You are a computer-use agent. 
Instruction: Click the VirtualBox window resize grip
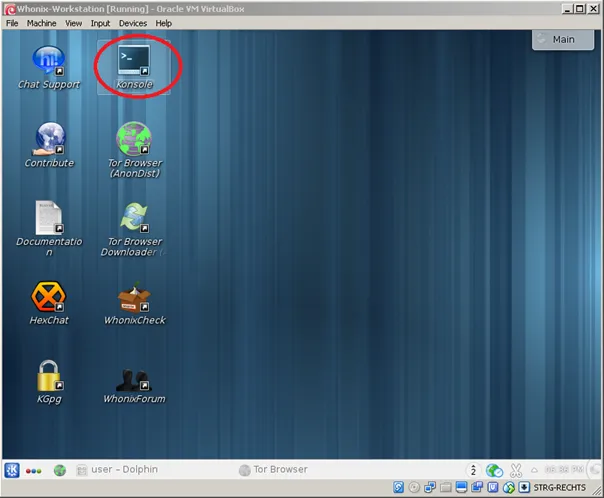(597, 491)
